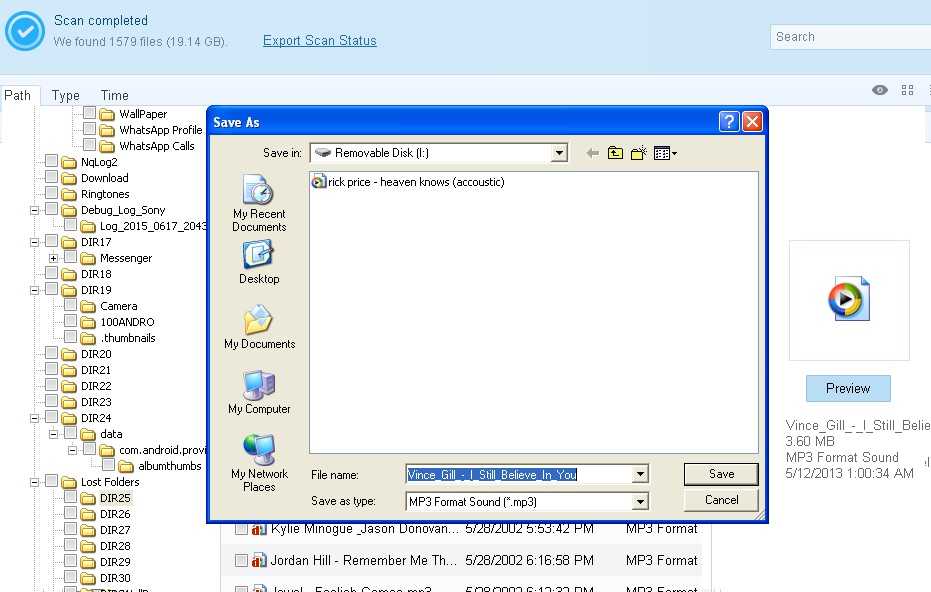This screenshot has height=592, width=931.
Task: Tick the DIR18 checkbox
Action: pyautogui.click(x=52, y=273)
